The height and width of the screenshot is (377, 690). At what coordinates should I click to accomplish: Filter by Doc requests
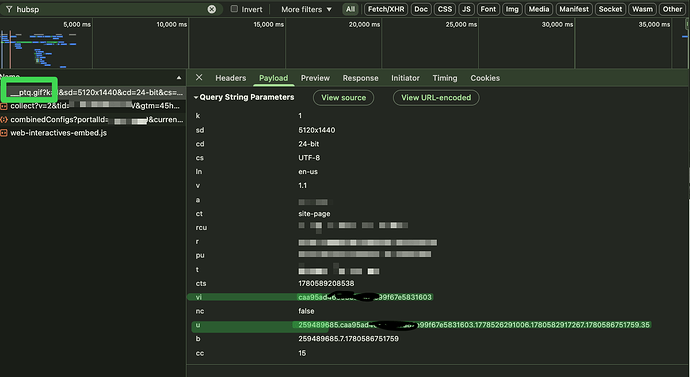(421, 9)
